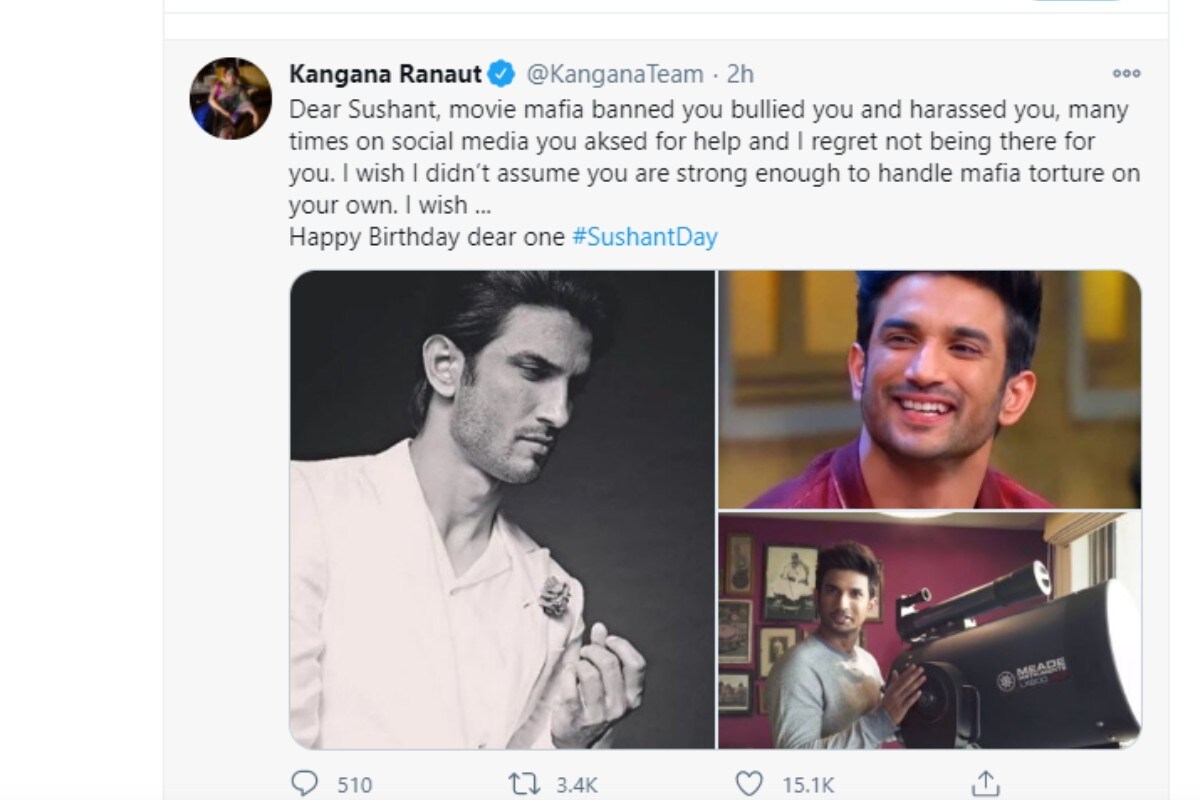Open the three-dot more options icon

click(x=1127, y=73)
